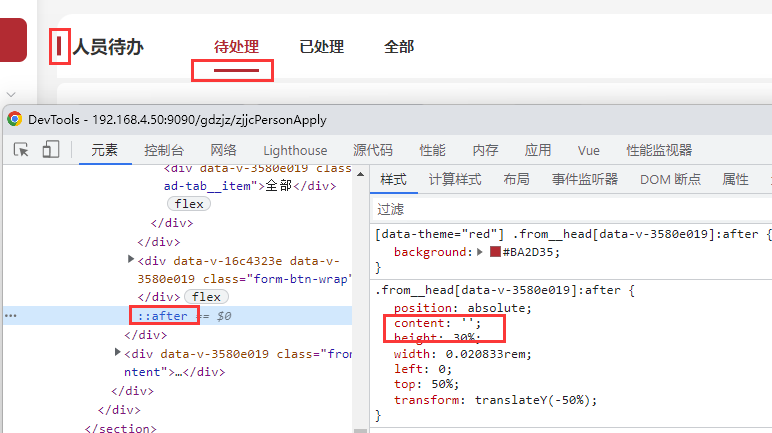The width and height of the screenshot is (772, 433).
Task: Expand the background property shorthand arrow
Action: 481,252
